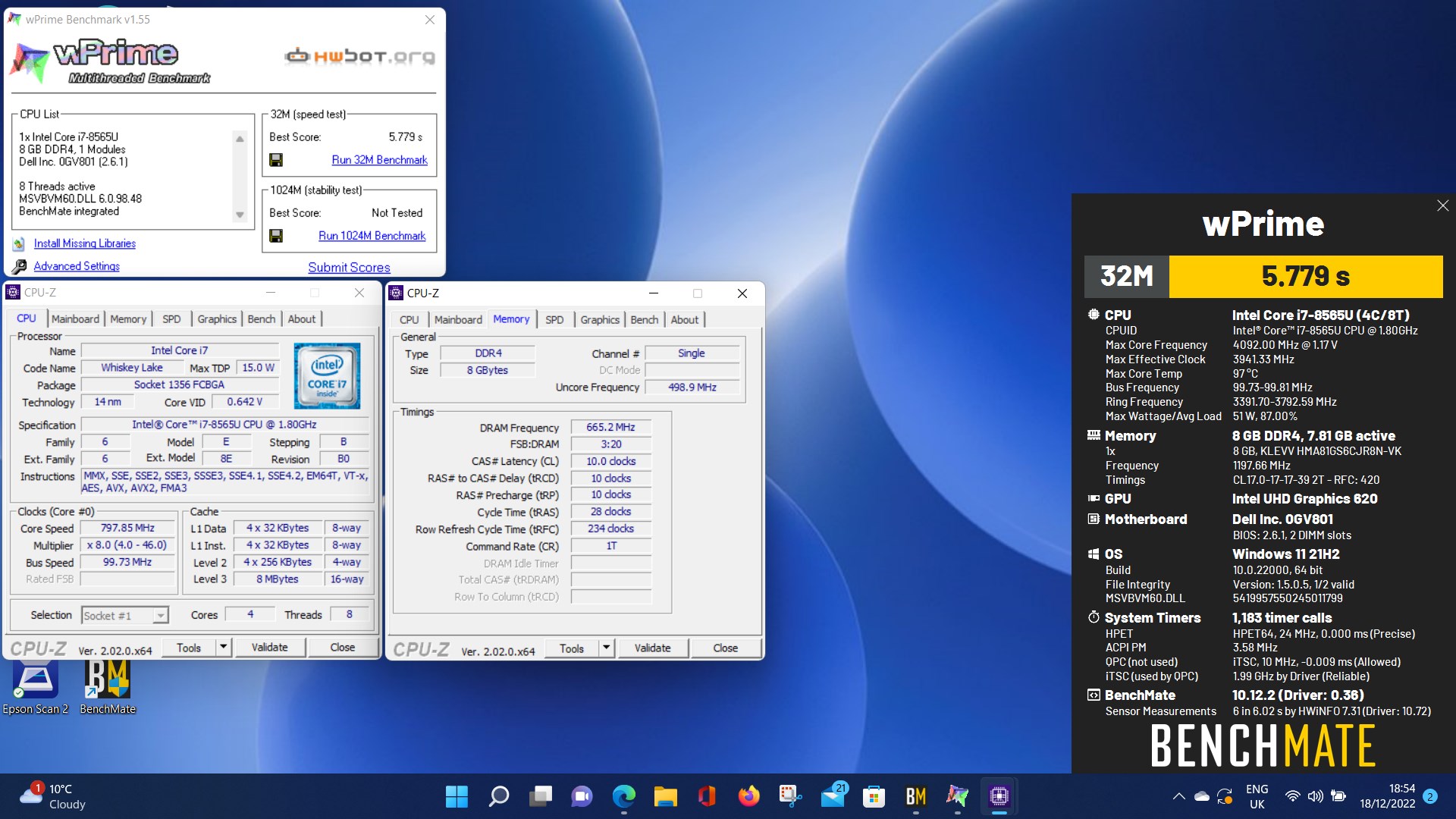Click Close button in left CPU-Z window
This screenshot has height=819, width=1456.
click(x=343, y=647)
